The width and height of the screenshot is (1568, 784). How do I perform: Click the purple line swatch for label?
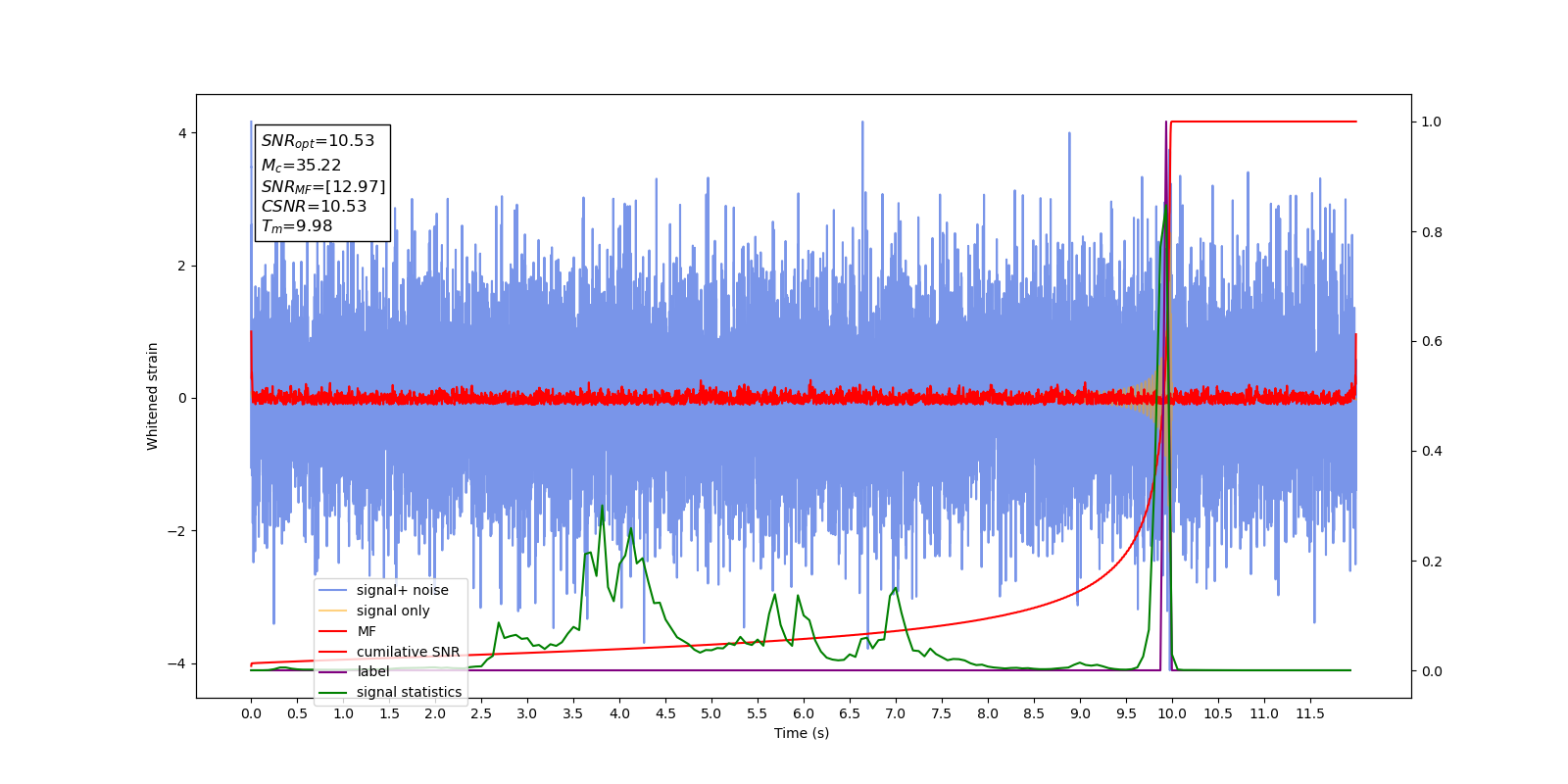pyautogui.click(x=333, y=671)
